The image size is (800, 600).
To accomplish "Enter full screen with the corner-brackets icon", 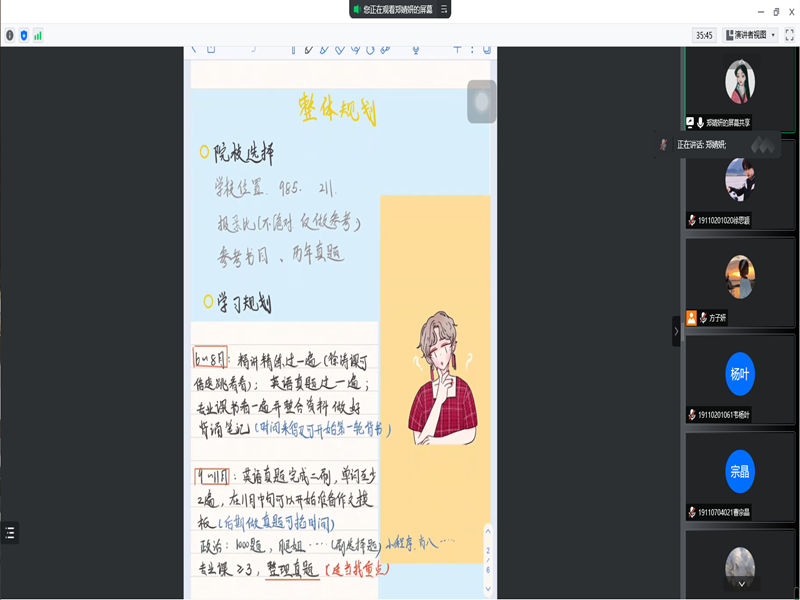I will [789, 35].
